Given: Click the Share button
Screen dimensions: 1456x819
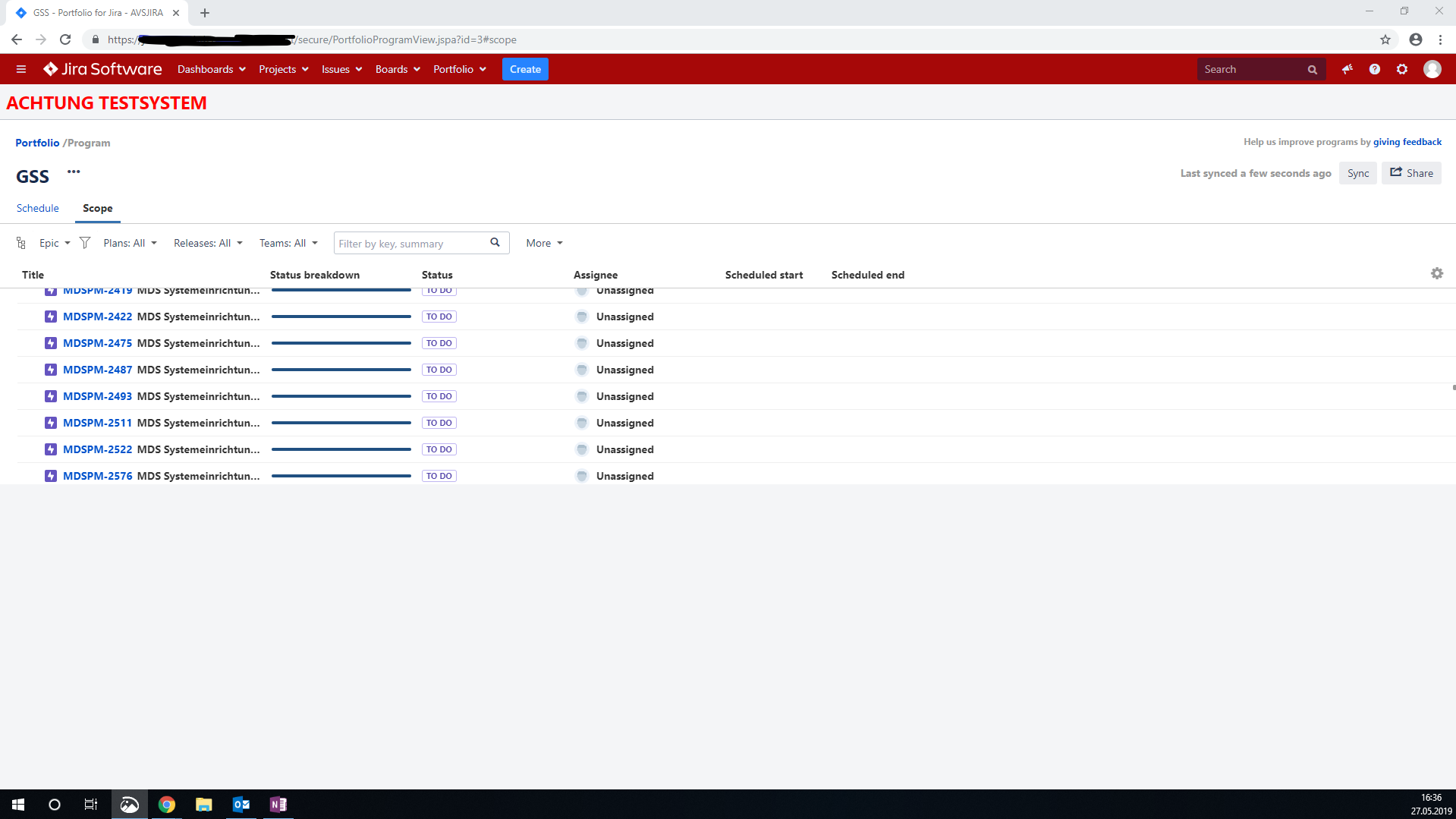Looking at the screenshot, I should click(x=1411, y=173).
